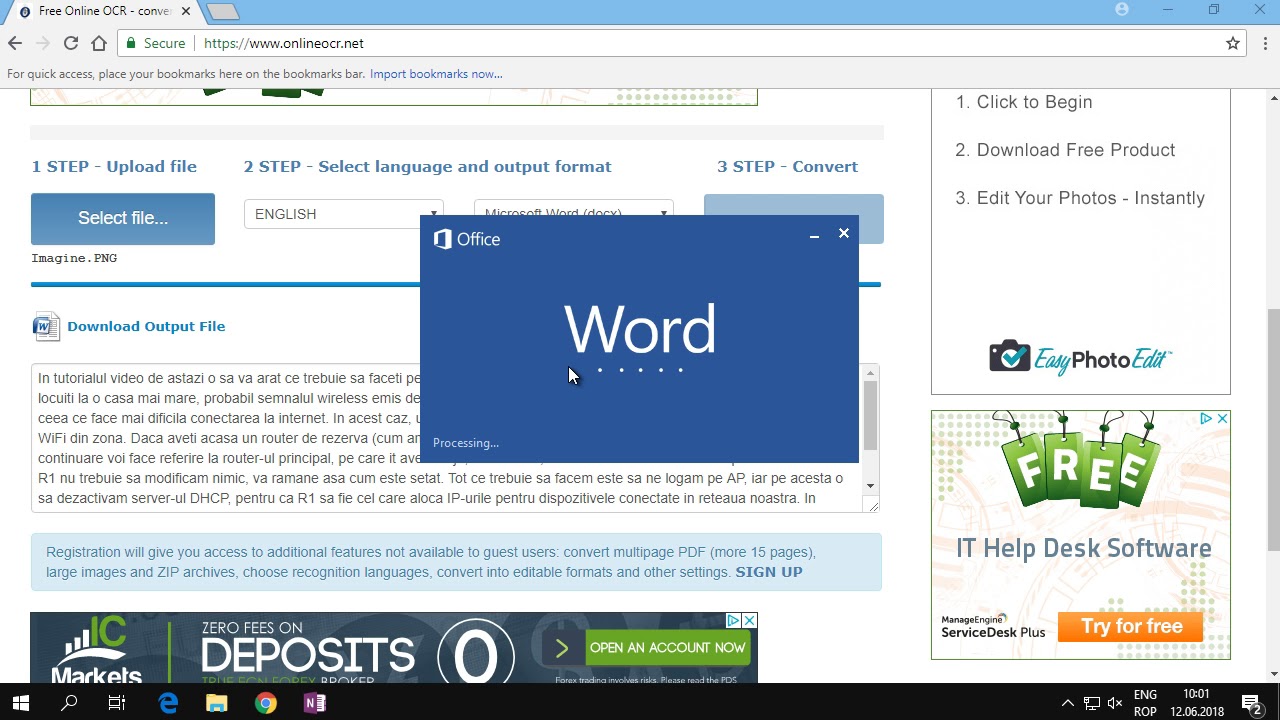Click the browser Back arrow

(x=15, y=43)
